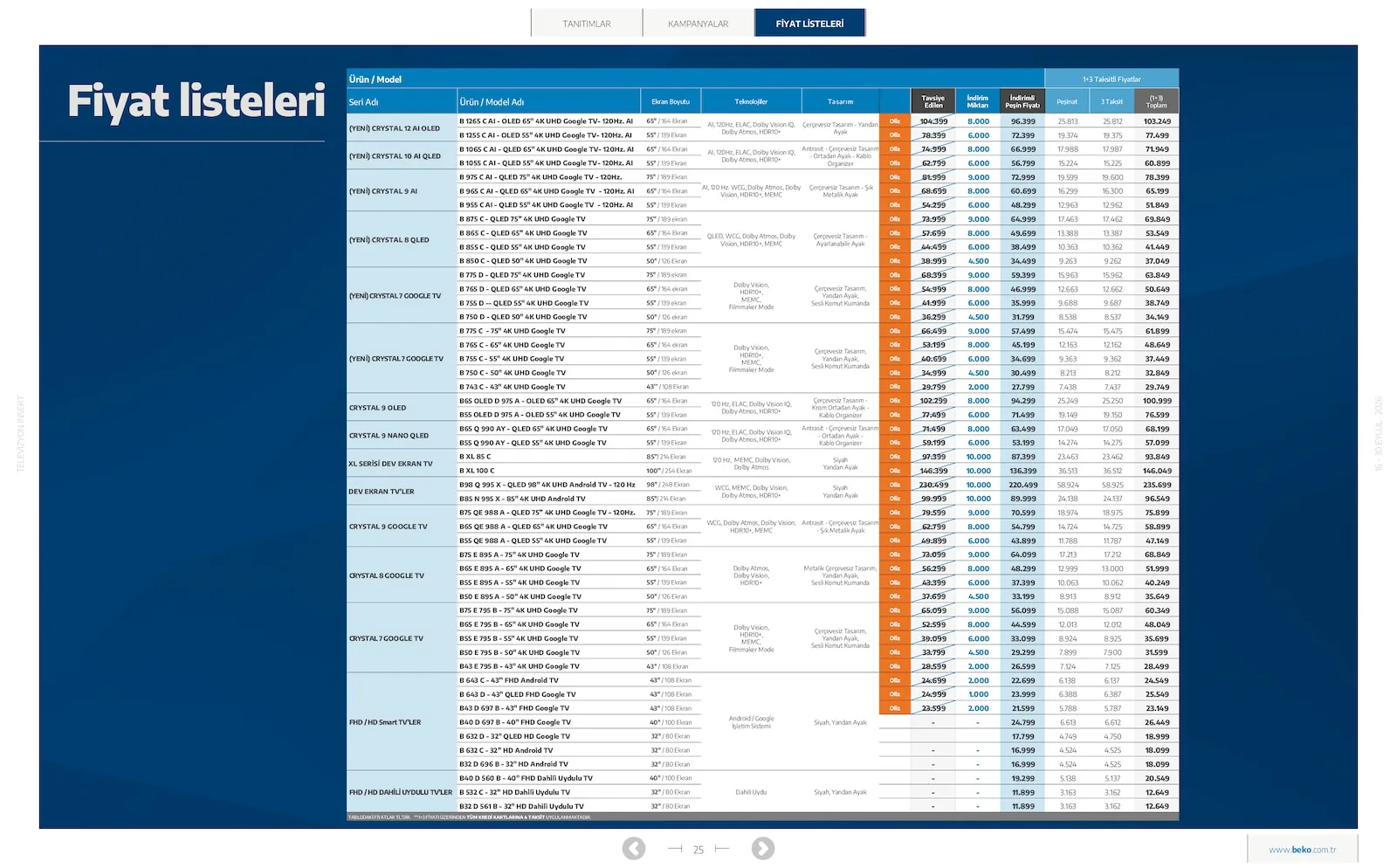
Task: Click the 'Fiyat listeleri' heading
Action: tap(196, 101)
